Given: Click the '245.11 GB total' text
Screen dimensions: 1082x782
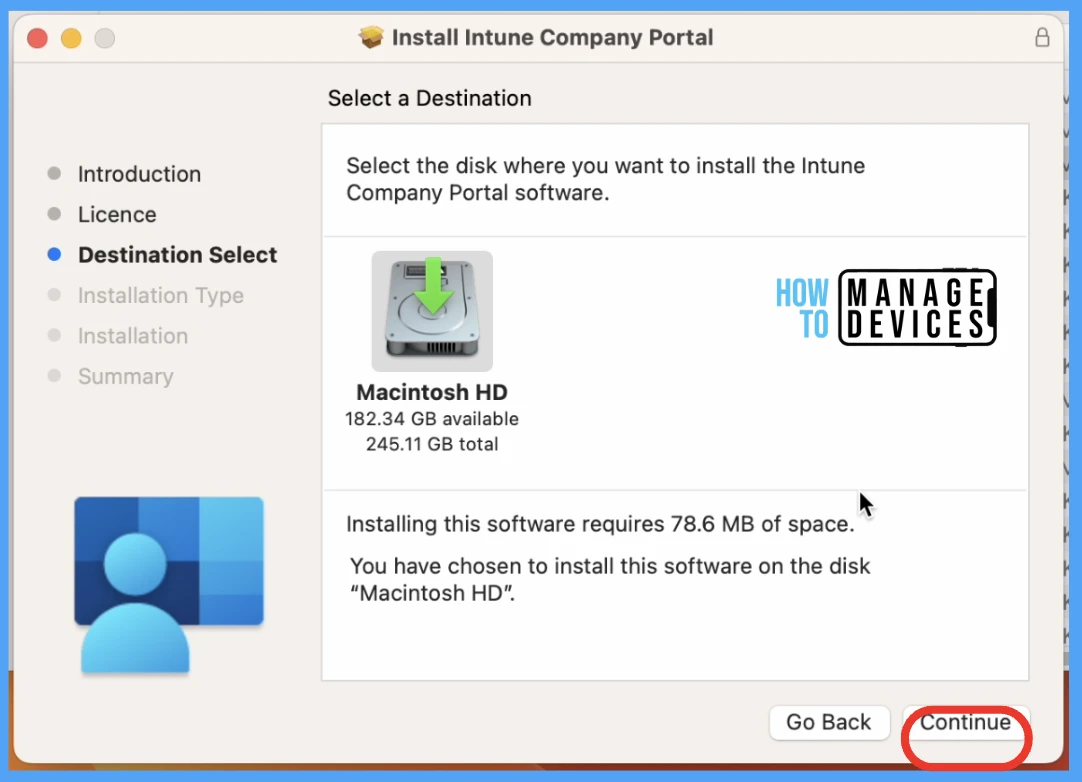Looking at the screenshot, I should pyautogui.click(x=432, y=444).
